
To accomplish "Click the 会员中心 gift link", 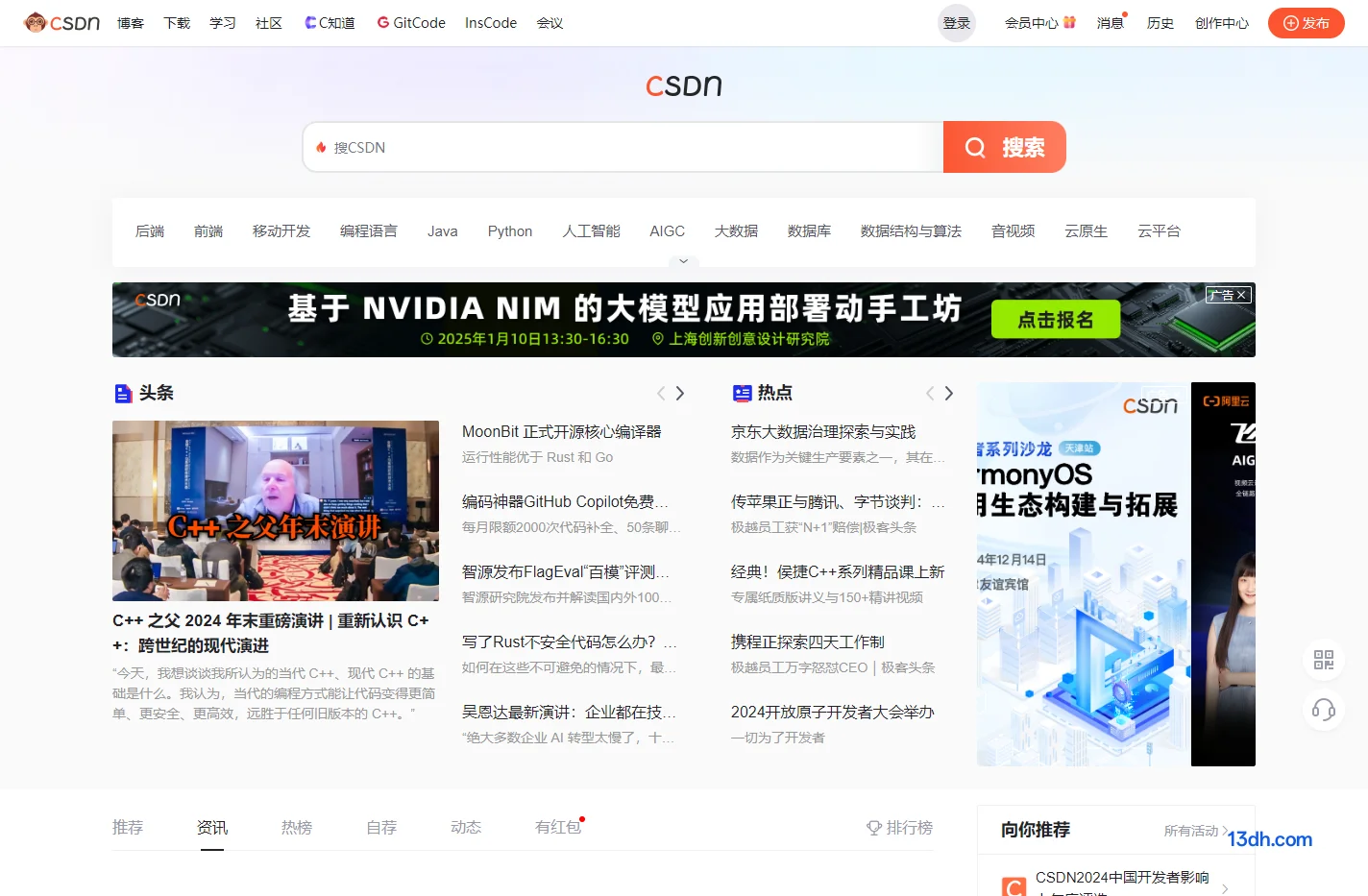I will 1040,23.
